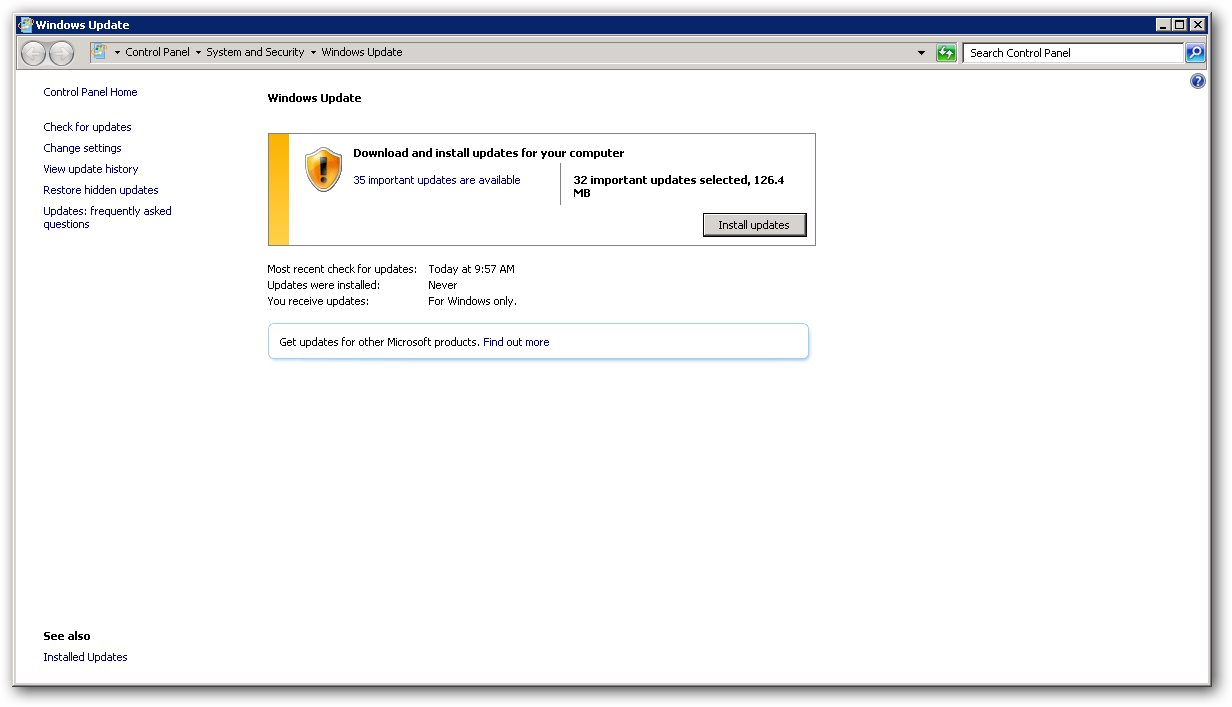Screen dimensions: 1232x707
Task: Open Control Panel Home link
Action: (x=90, y=92)
